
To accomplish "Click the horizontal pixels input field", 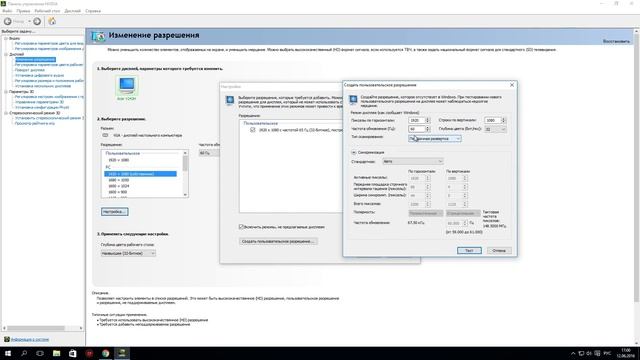I will point(416,120).
